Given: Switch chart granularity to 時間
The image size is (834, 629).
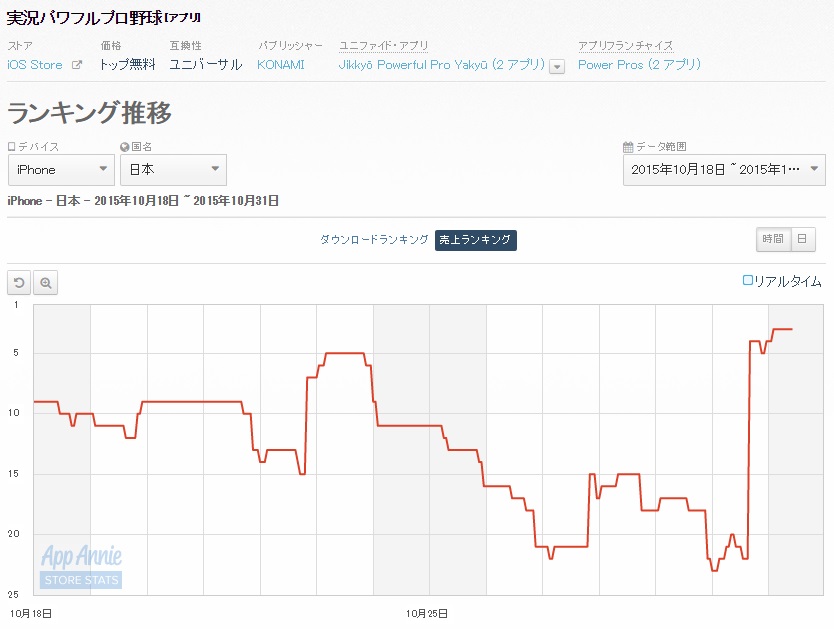Looking at the screenshot, I should (x=773, y=239).
